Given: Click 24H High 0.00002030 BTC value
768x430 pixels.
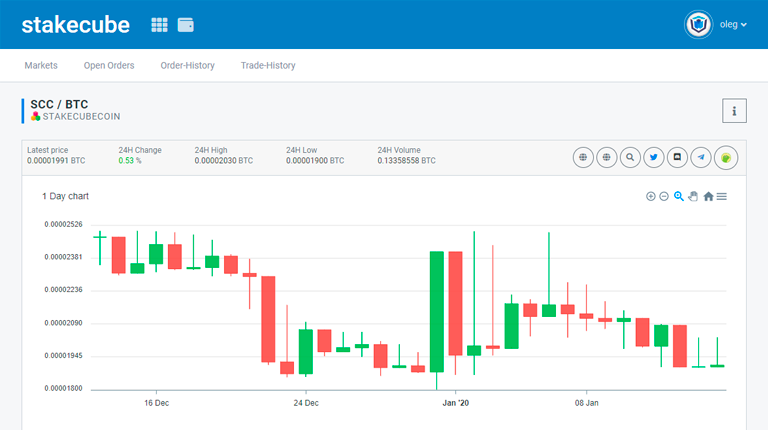Looking at the screenshot, I should 224,161.
